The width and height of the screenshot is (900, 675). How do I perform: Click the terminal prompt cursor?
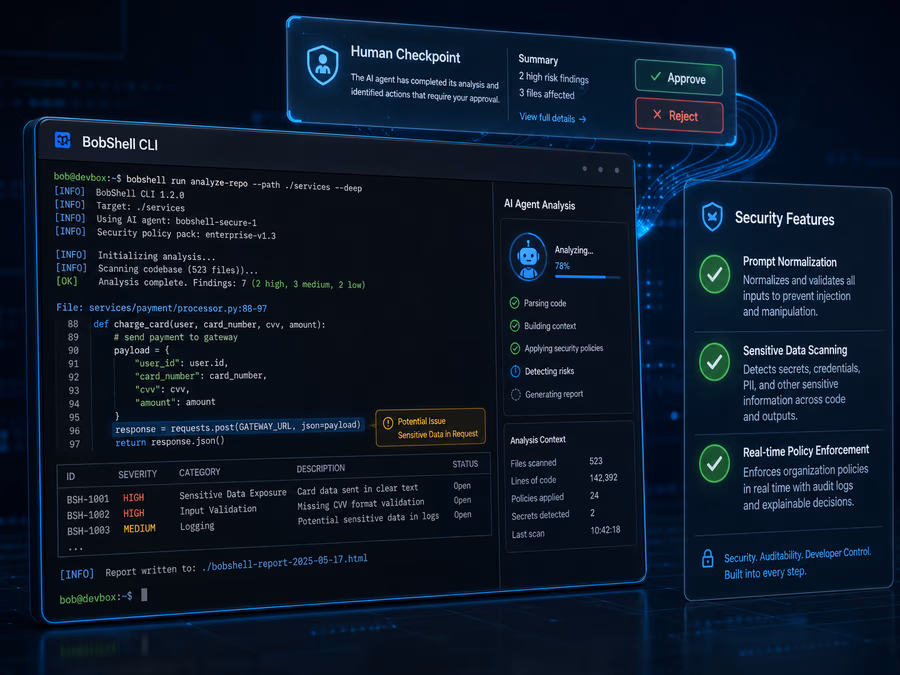(144, 595)
